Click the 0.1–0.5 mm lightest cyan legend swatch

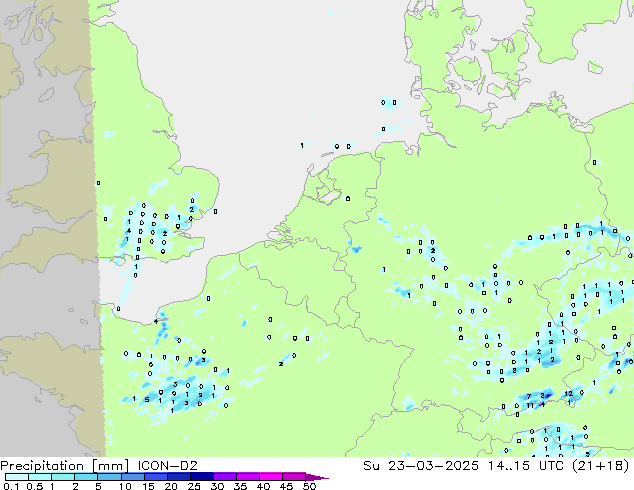point(17,477)
